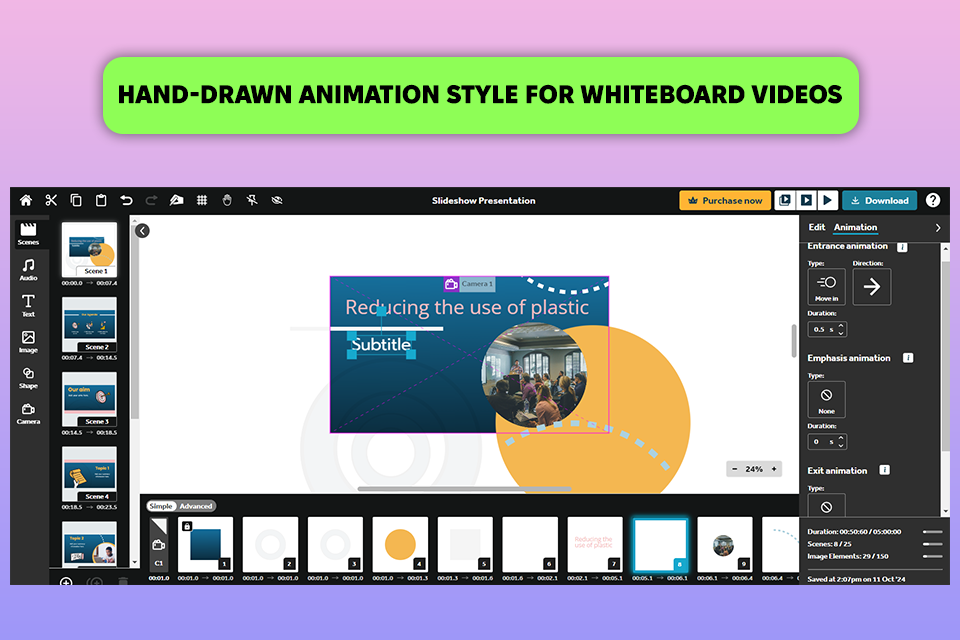The image size is (960, 640).
Task: Undo the last action
Action: click(126, 200)
